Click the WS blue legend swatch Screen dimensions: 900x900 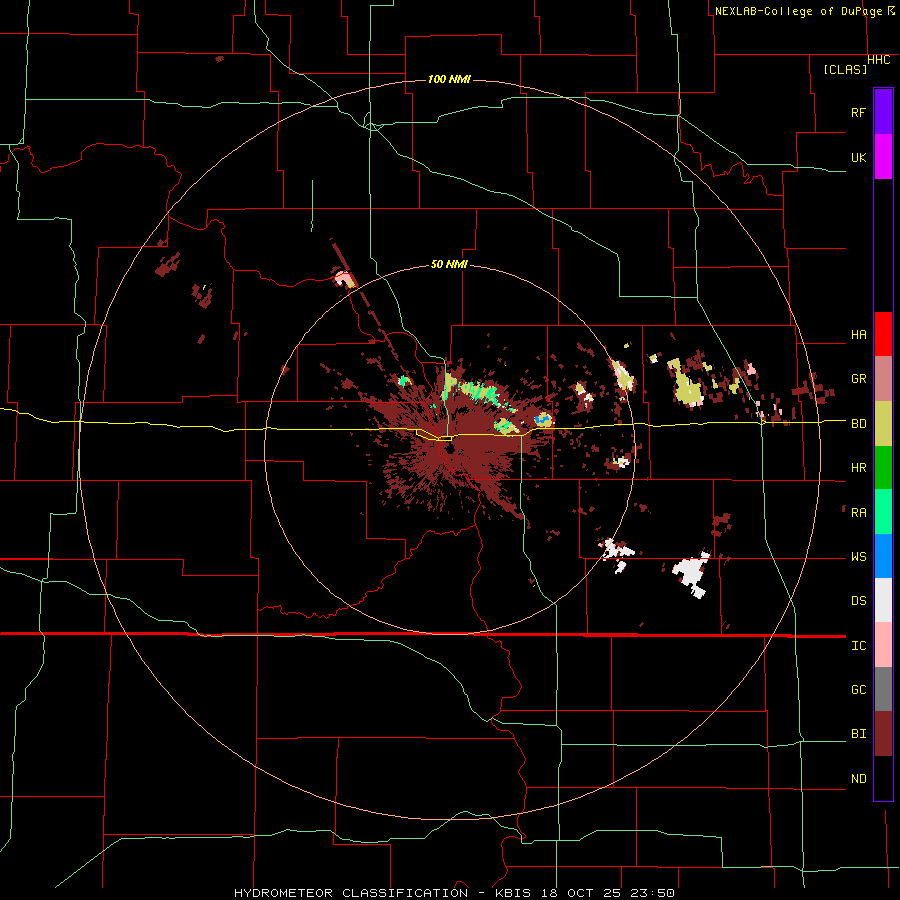click(x=883, y=556)
